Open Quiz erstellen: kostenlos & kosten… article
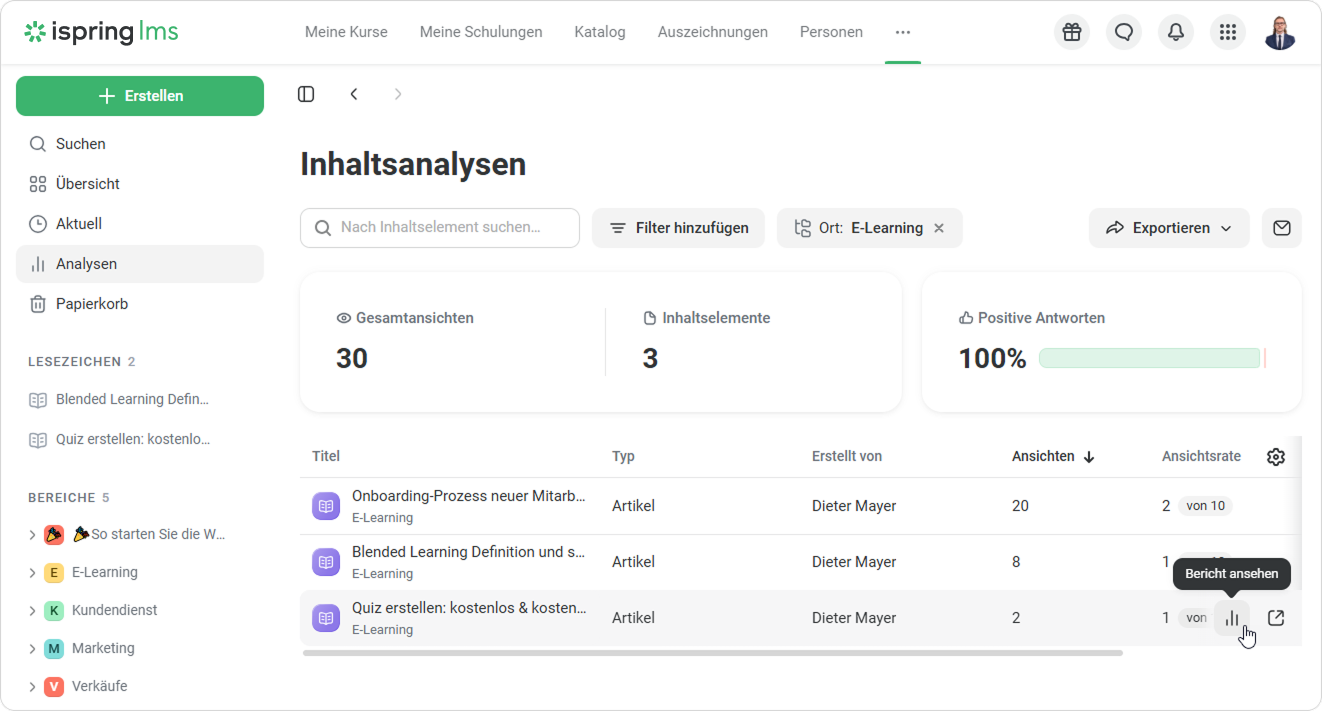Screen dimensions: 1322x711 click(x=469, y=609)
